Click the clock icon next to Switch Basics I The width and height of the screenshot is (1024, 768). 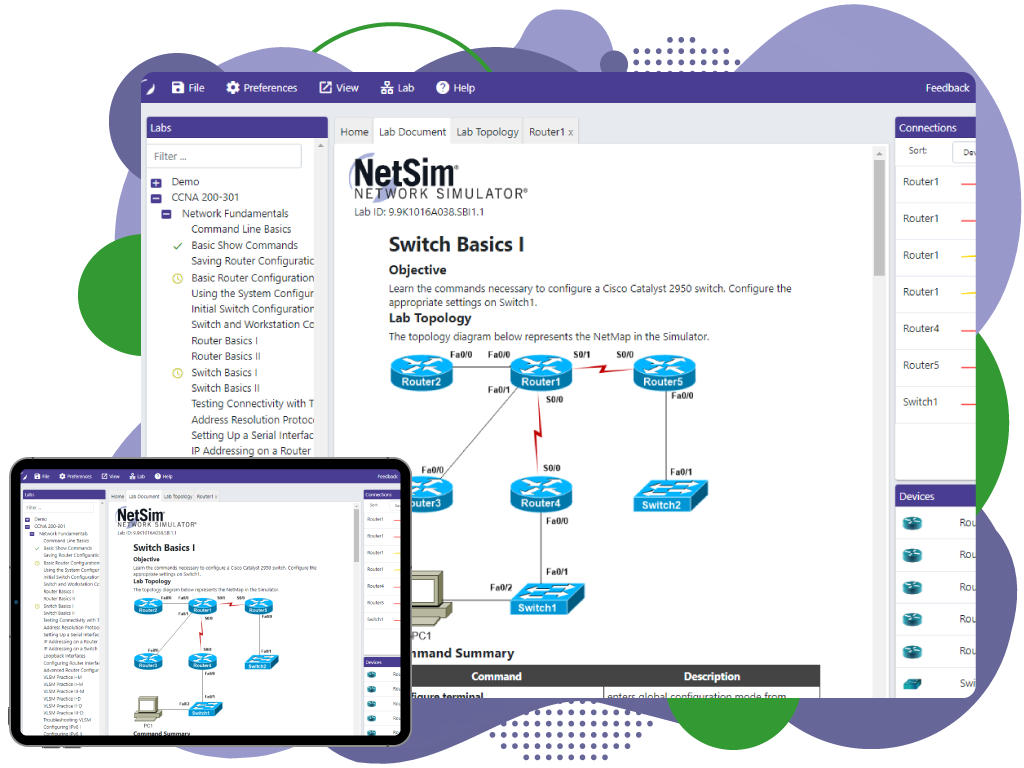[x=178, y=372]
